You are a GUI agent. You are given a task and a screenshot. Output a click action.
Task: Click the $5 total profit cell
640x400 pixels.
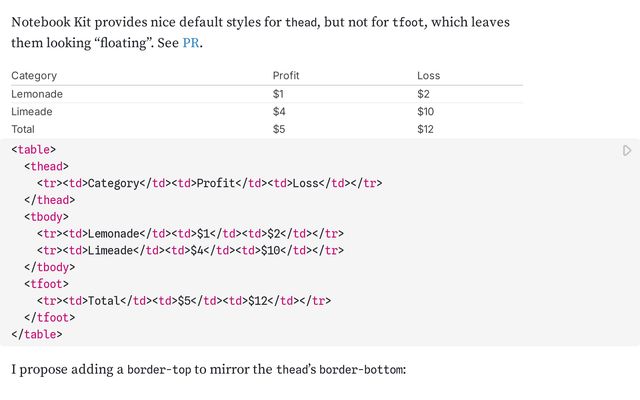pos(279,129)
